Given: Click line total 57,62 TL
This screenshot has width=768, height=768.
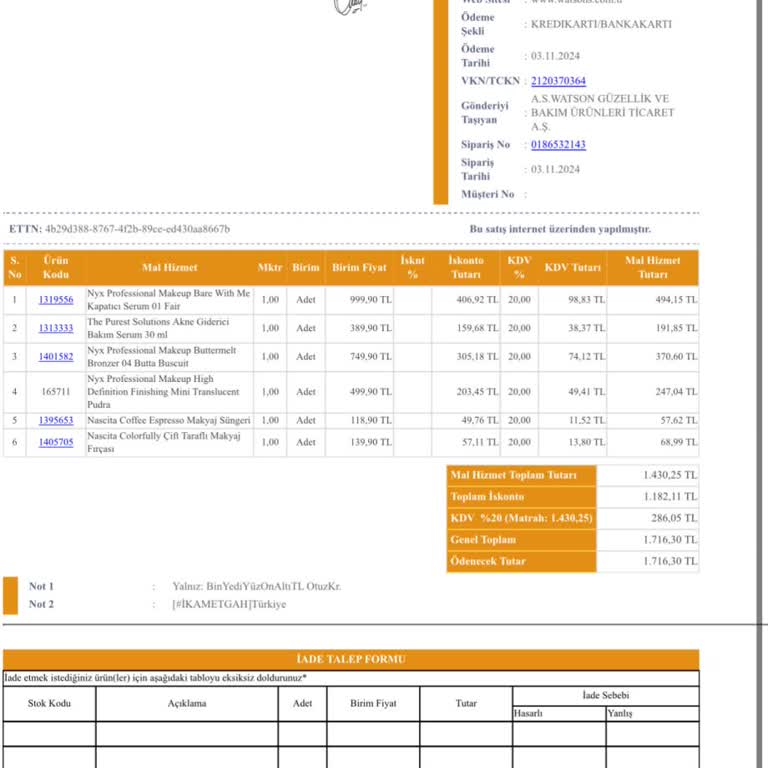Looking at the screenshot, I should (x=679, y=420).
